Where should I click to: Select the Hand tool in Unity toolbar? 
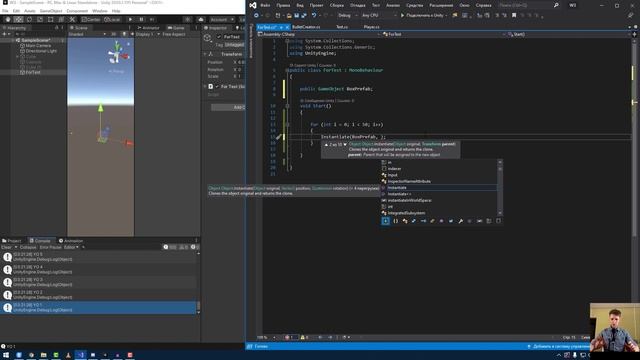coord(8,19)
